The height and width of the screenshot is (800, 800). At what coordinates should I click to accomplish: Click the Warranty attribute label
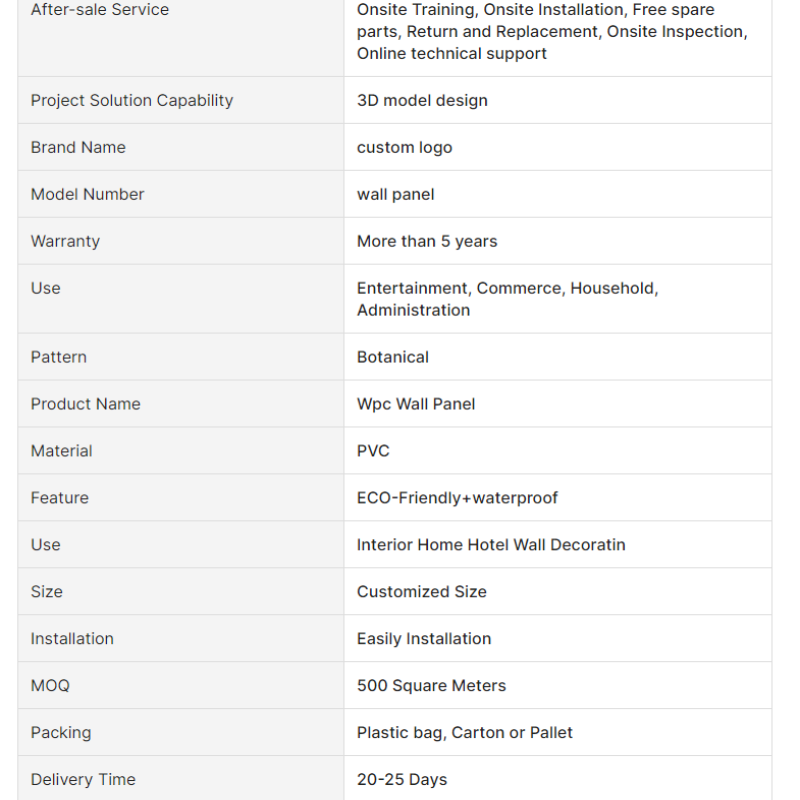65,241
